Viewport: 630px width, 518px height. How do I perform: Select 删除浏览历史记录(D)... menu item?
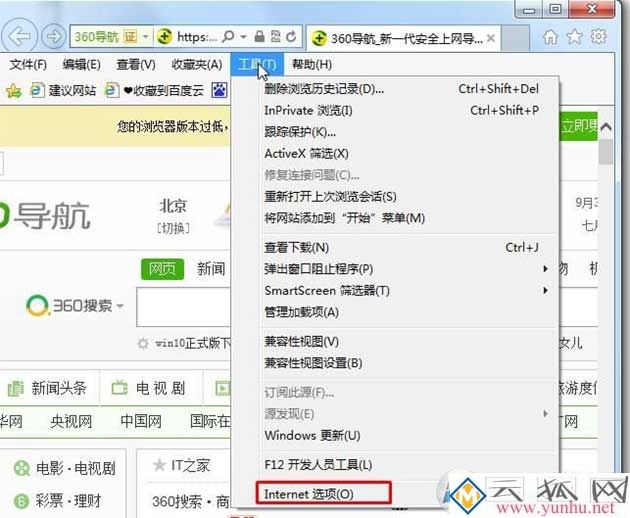pos(395,89)
